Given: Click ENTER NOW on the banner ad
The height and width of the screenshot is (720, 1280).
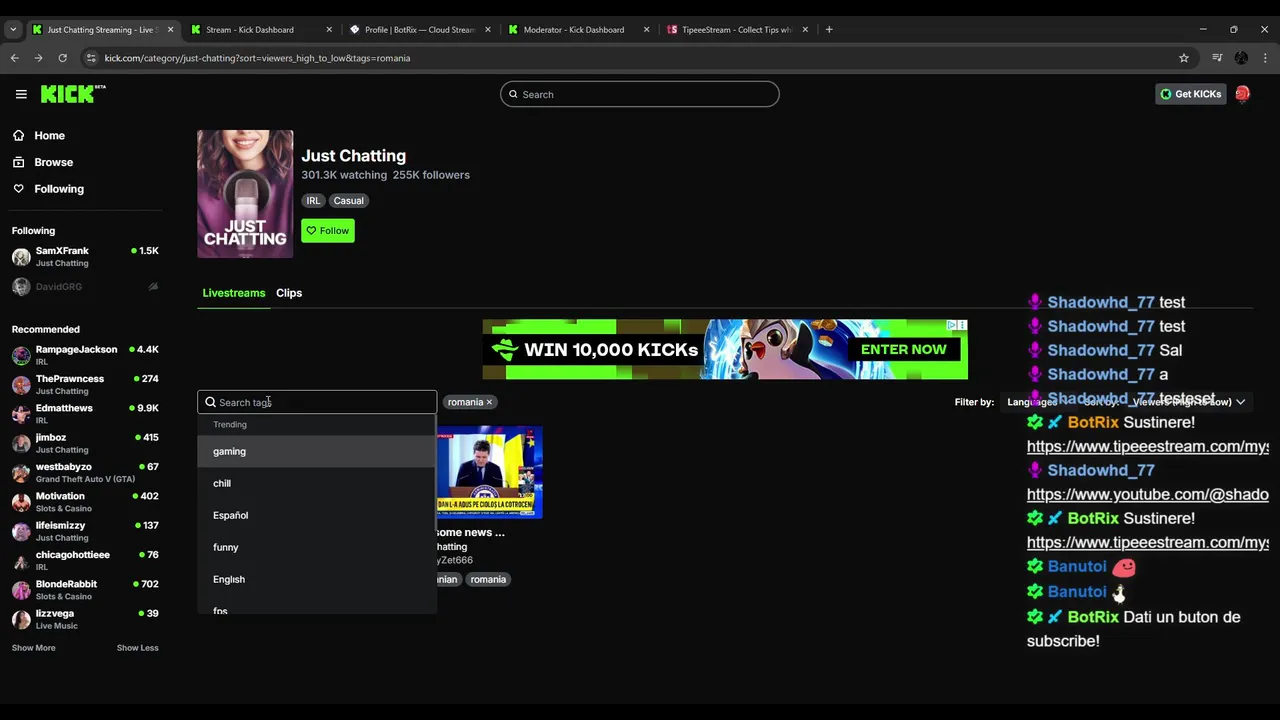Looking at the screenshot, I should pyautogui.click(x=903, y=349).
